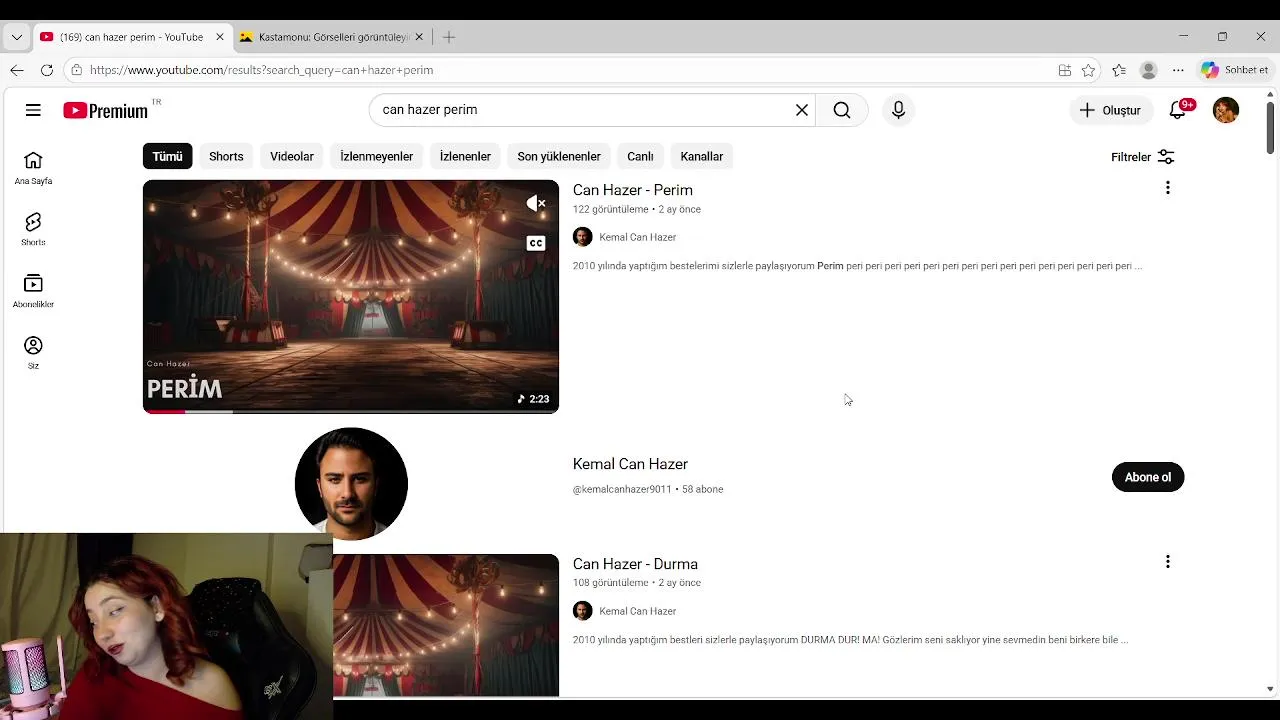Open the notifications bell
The height and width of the screenshot is (720, 1280).
pos(1178,110)
